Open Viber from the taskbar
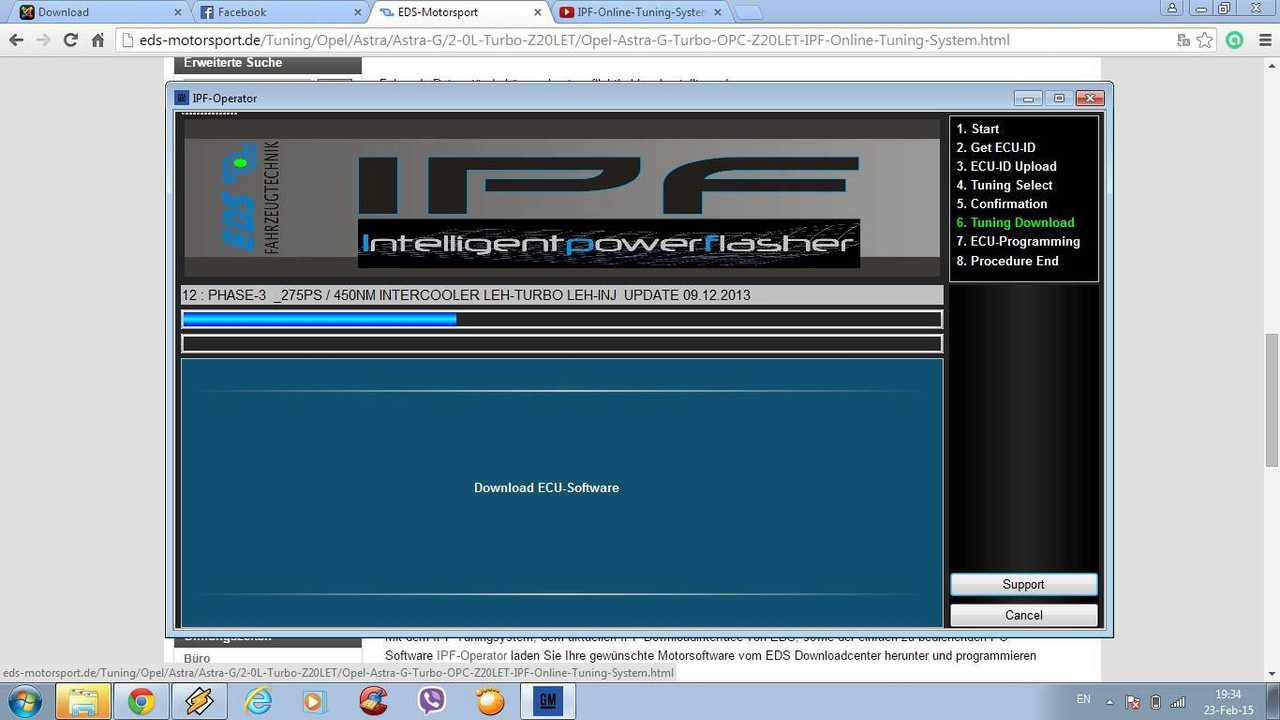Viewport: 1280px width, 720px height. [432, 702]
